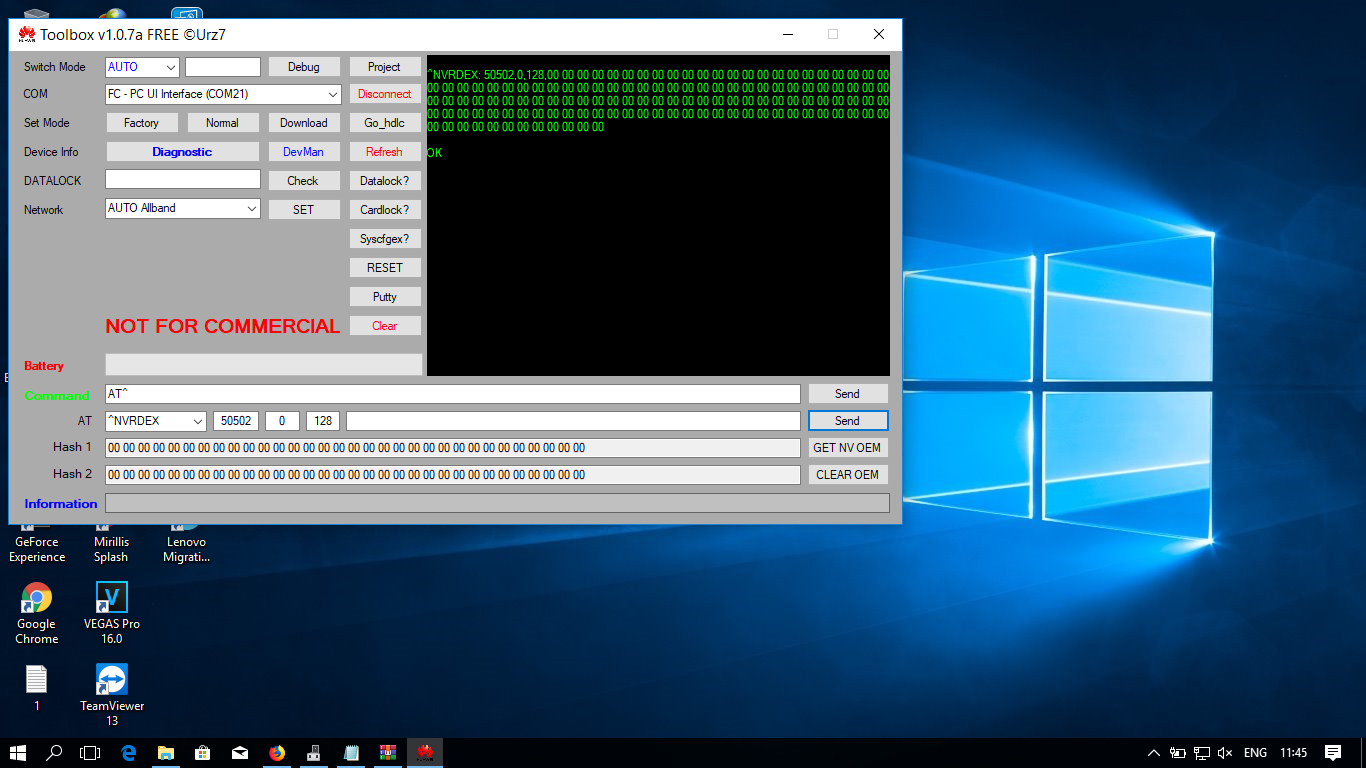
Task: Click the blue Diagnostic button
Action: tap(182, 152)
